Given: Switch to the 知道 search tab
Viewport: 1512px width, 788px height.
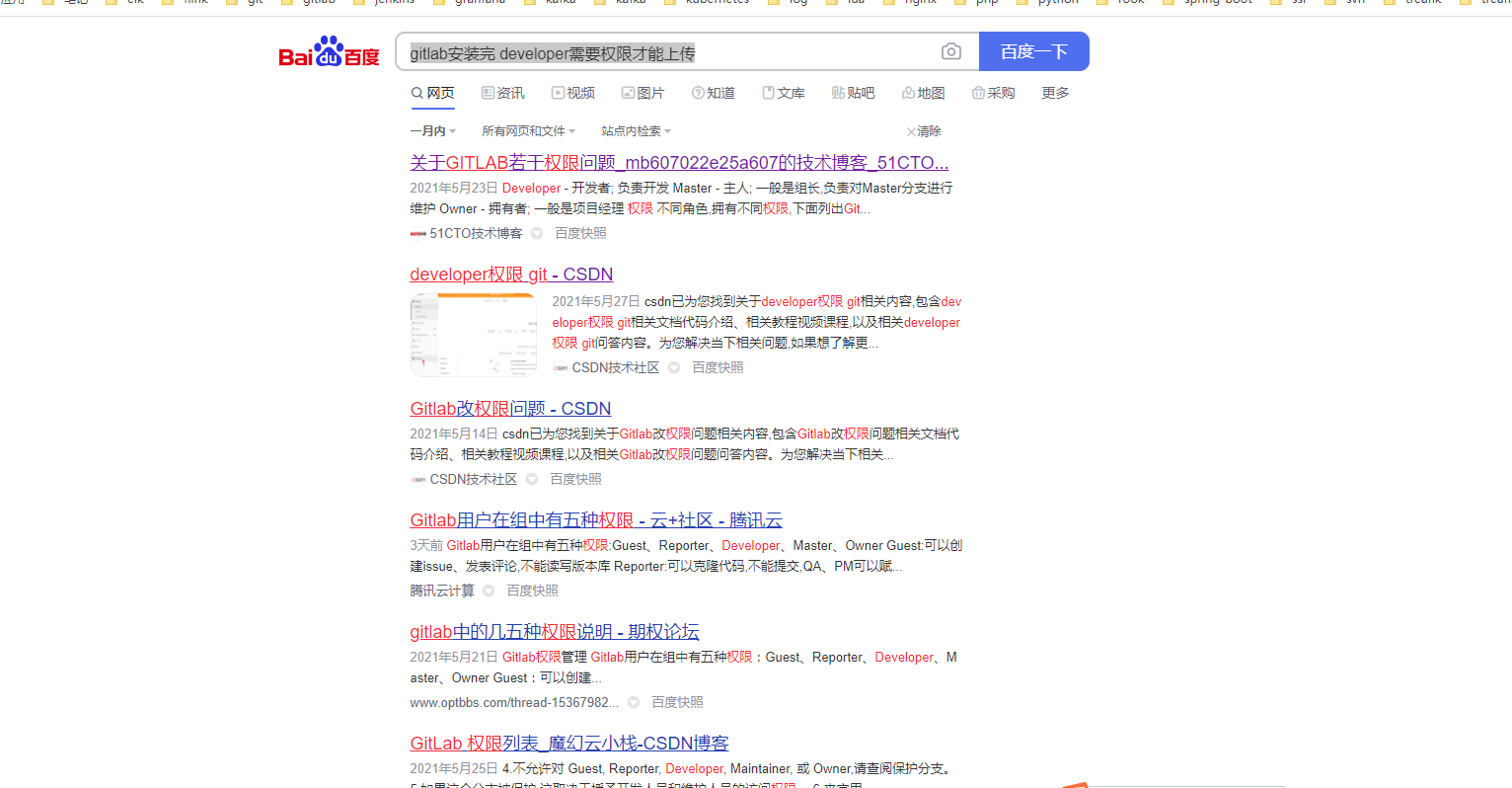Looking at the screenshot, I should tap(713, 92).
